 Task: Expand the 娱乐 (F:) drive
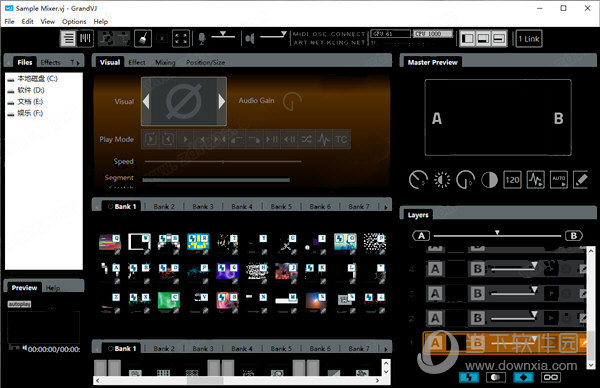[25, 113]
